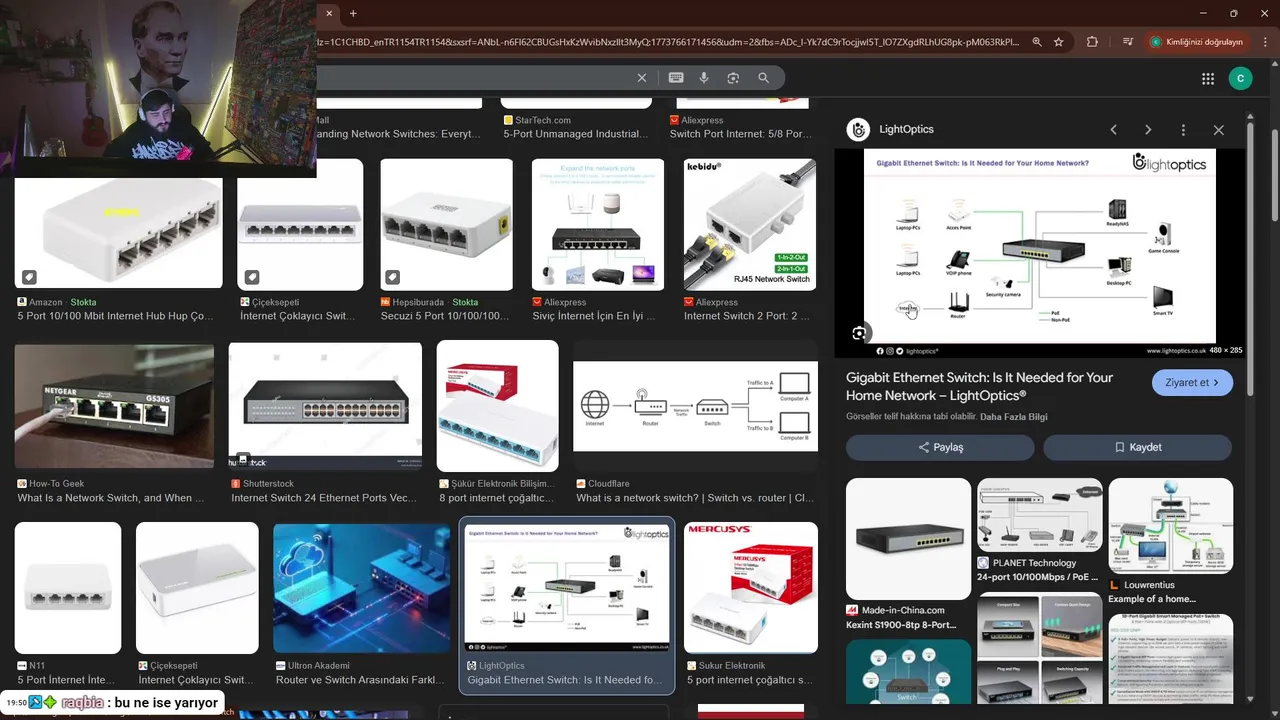Open Mercusys Sukur Elektronik box image
1280x720 pixels.
(750, 588)
